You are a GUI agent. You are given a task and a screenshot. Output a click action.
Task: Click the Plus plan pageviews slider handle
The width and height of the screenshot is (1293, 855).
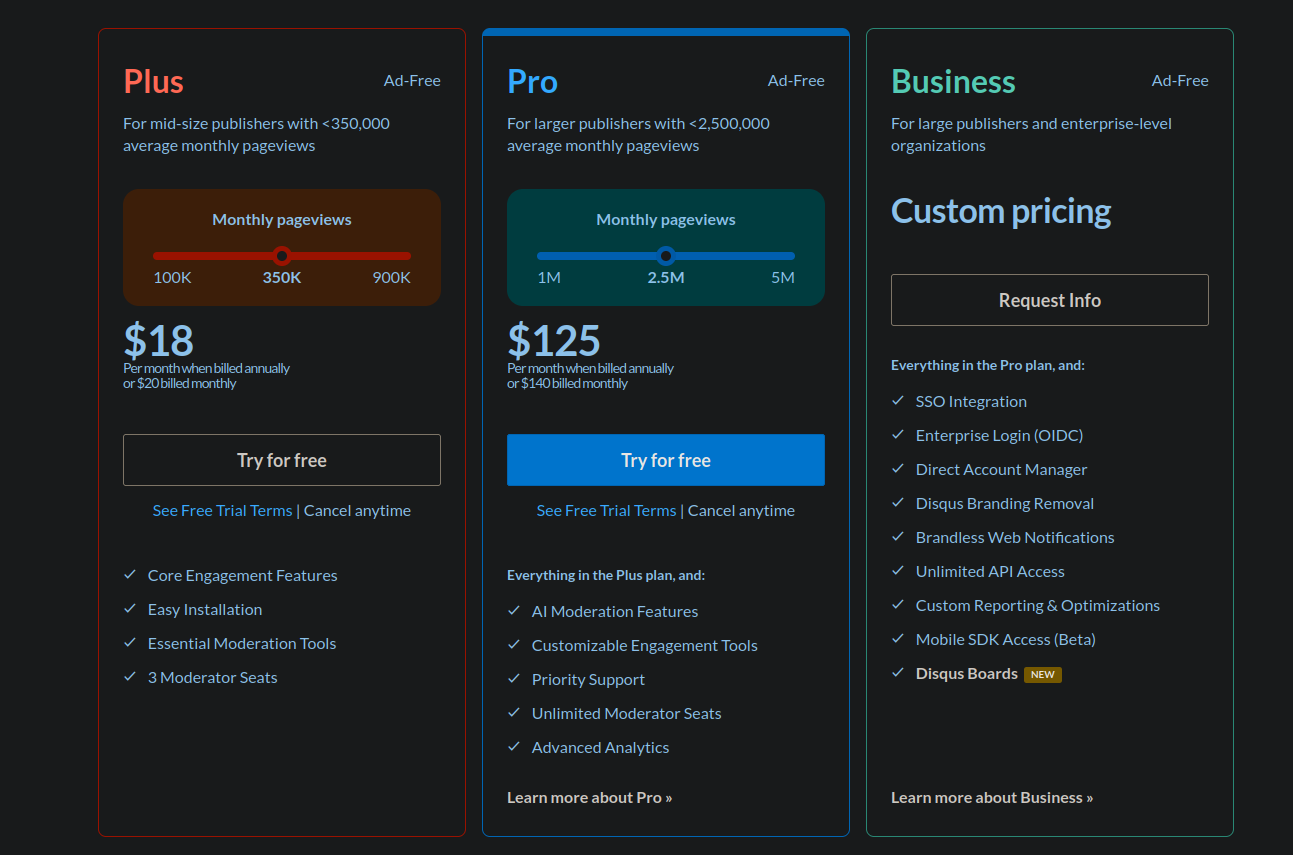coord(282,255)
